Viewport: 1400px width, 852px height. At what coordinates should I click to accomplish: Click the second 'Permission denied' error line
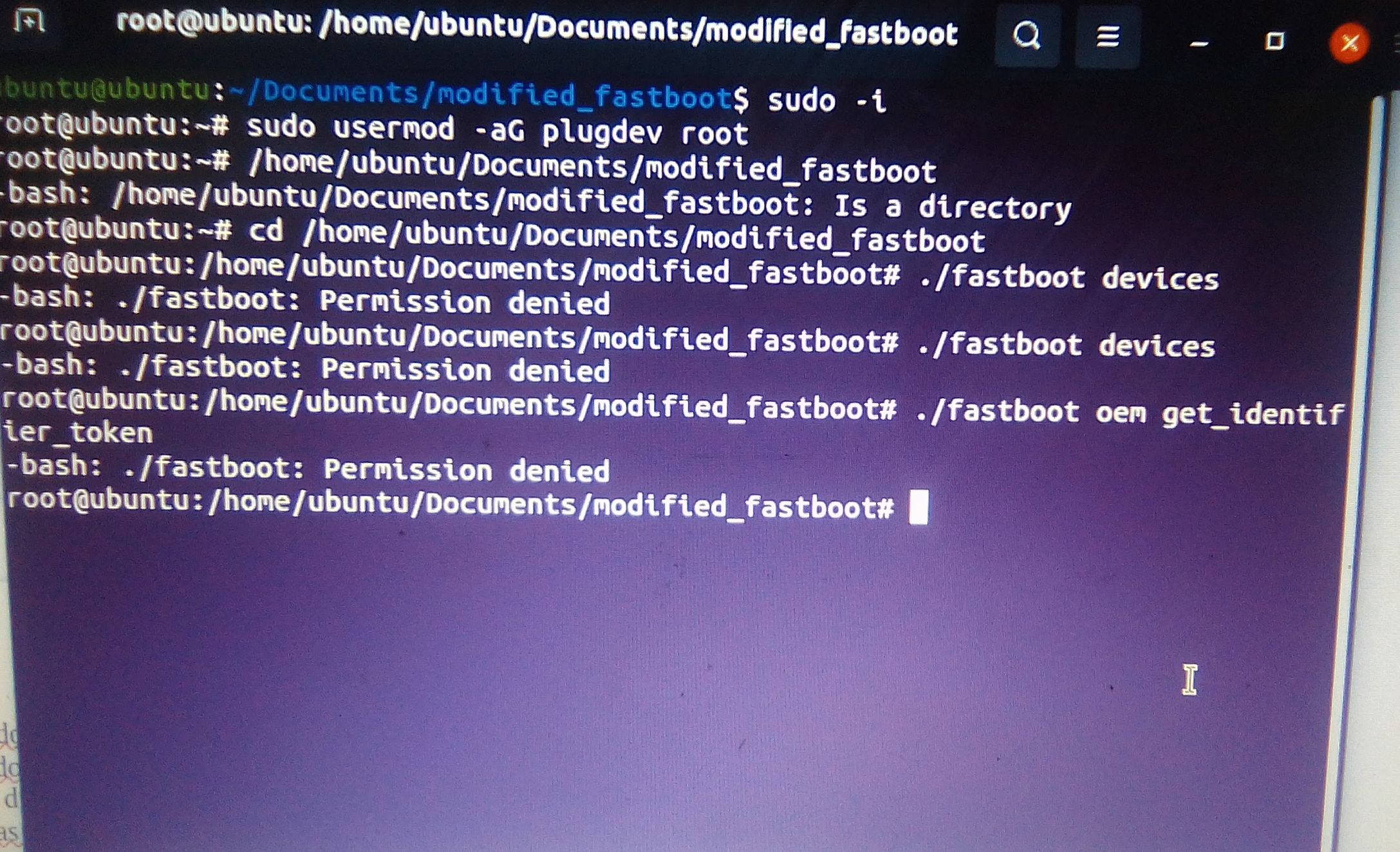(x=305, y=368)
